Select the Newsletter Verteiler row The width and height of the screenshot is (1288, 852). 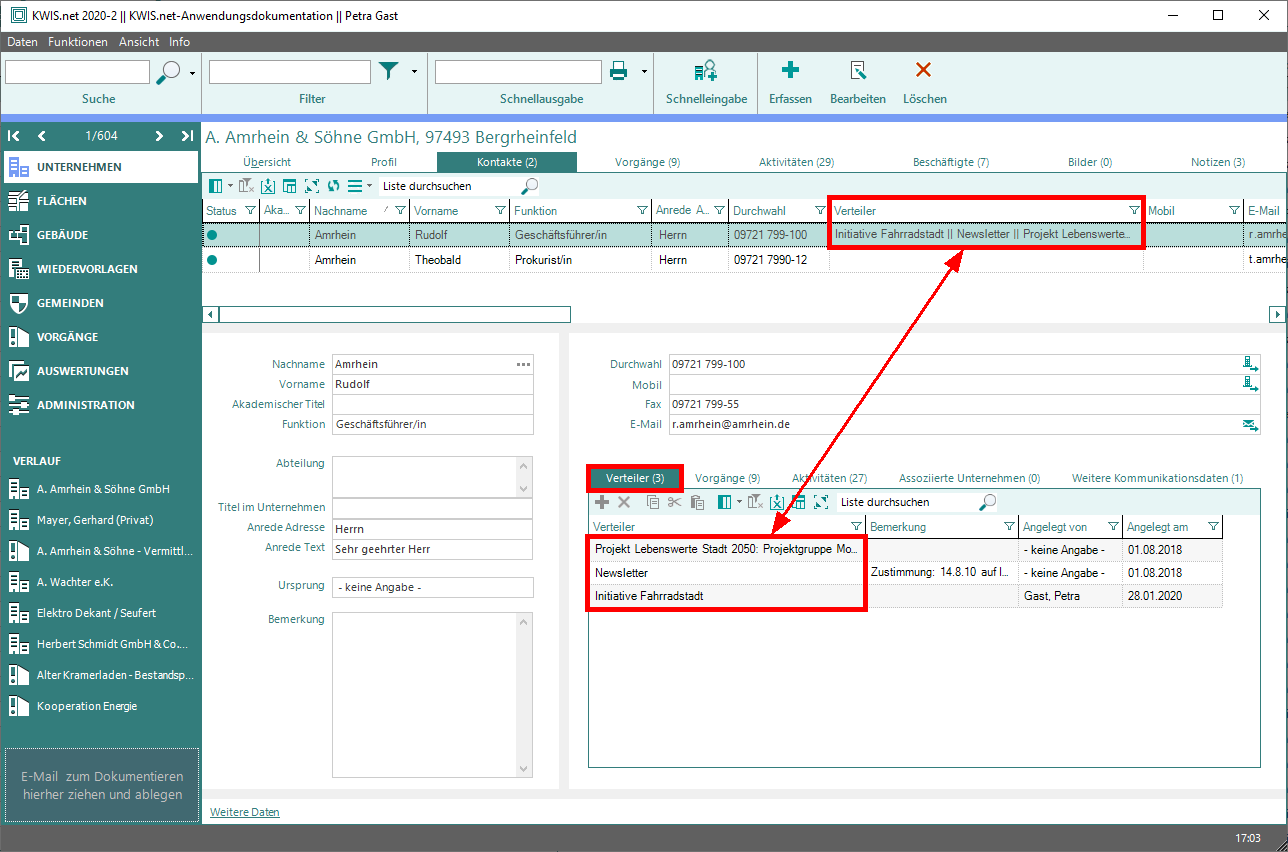pyautogui.click(x=905, y=574)
